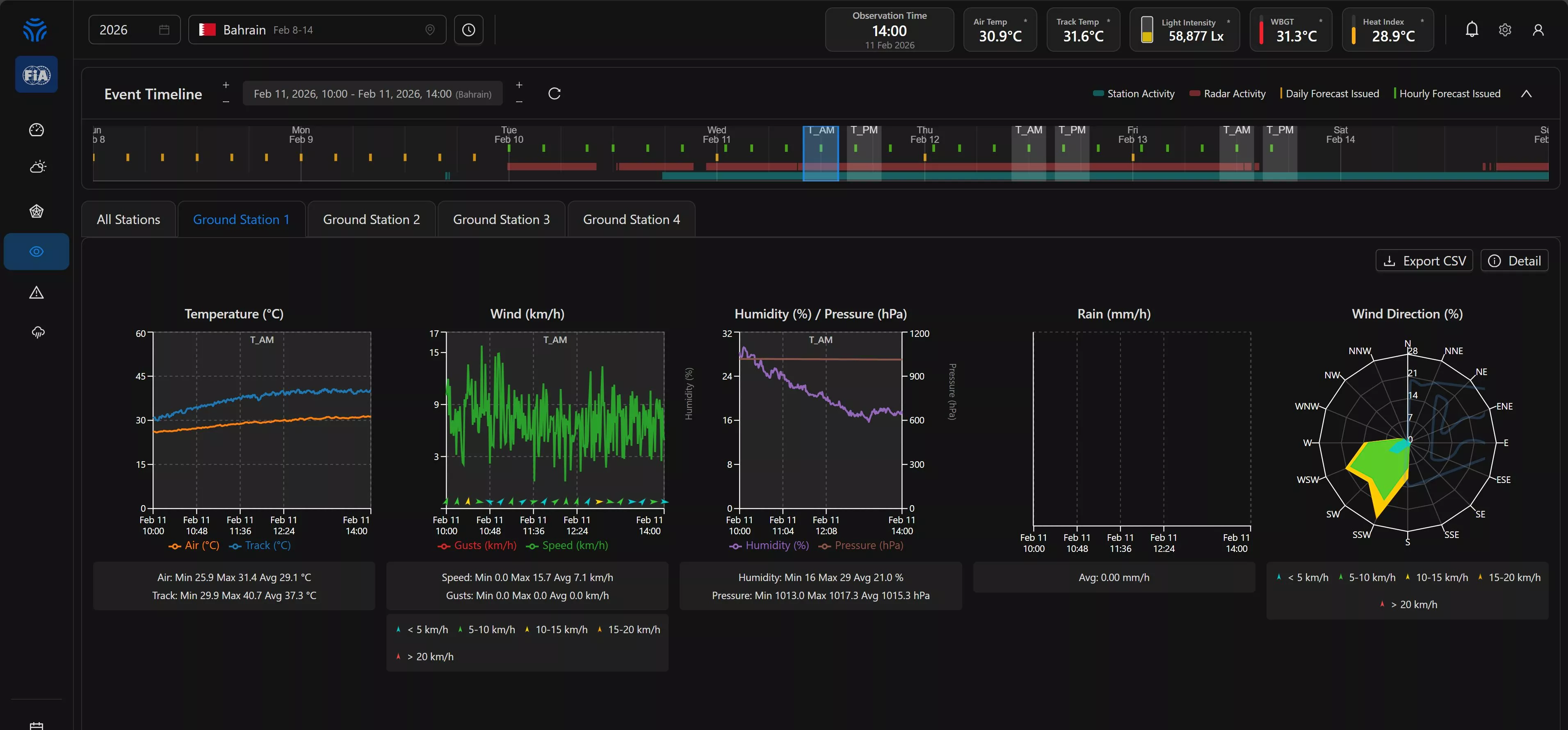Click Speed Min 0.0 Max 15.7 summary

click(527, 577)
